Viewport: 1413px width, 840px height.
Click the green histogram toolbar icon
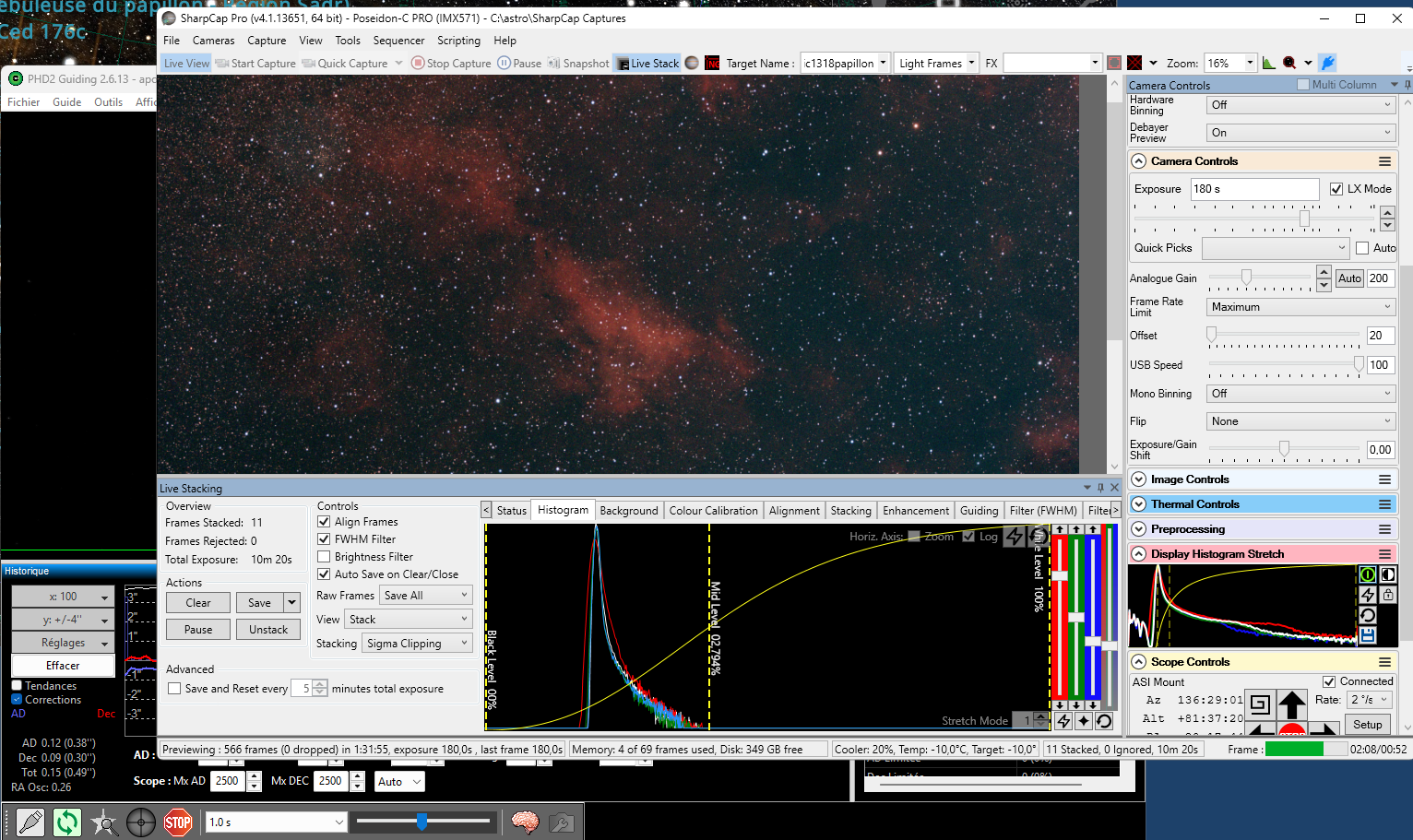click(x=1269, y=63)
